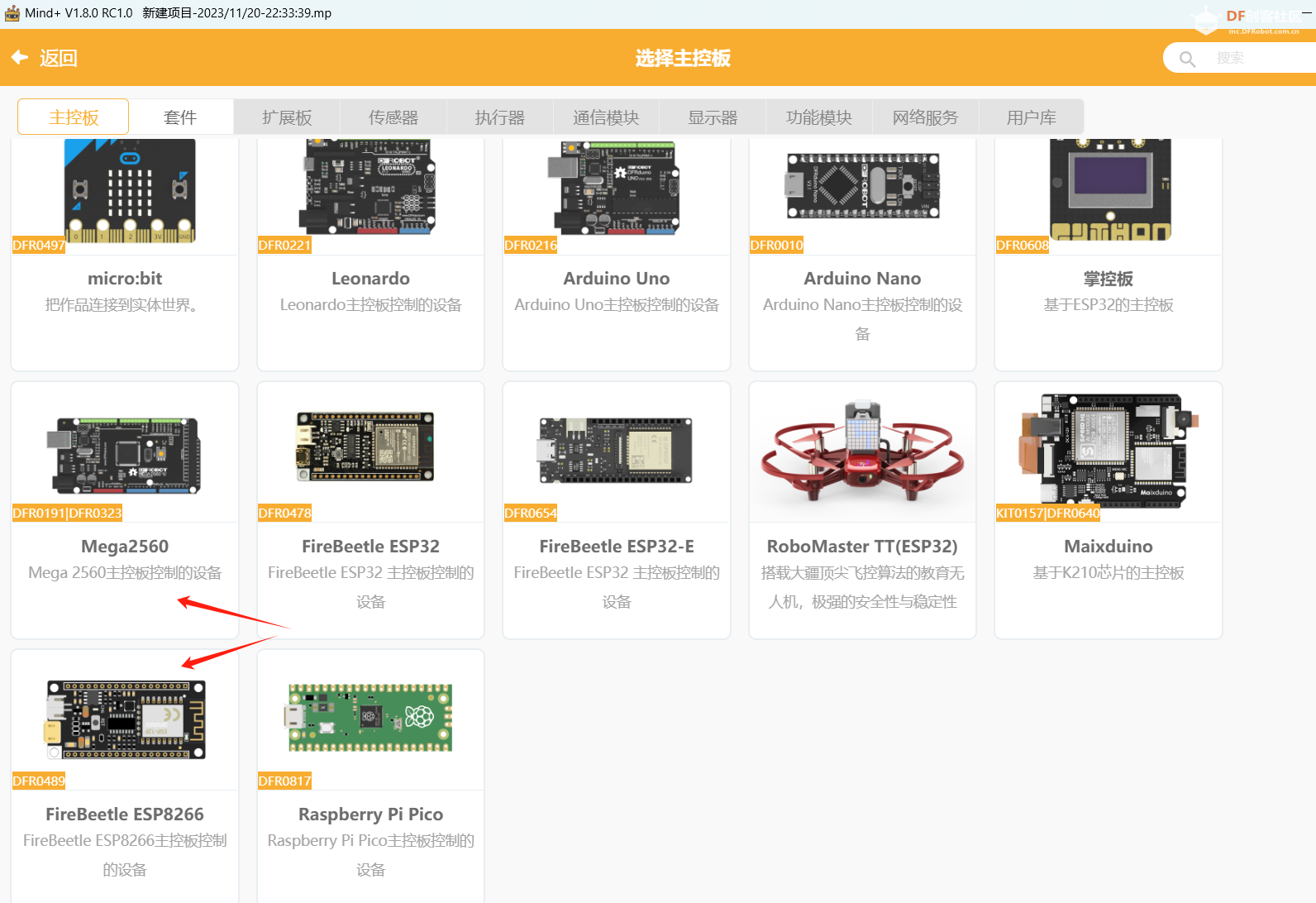Choose the Maixduino board image
The image size is (1316, 903).
[1109, 450]
